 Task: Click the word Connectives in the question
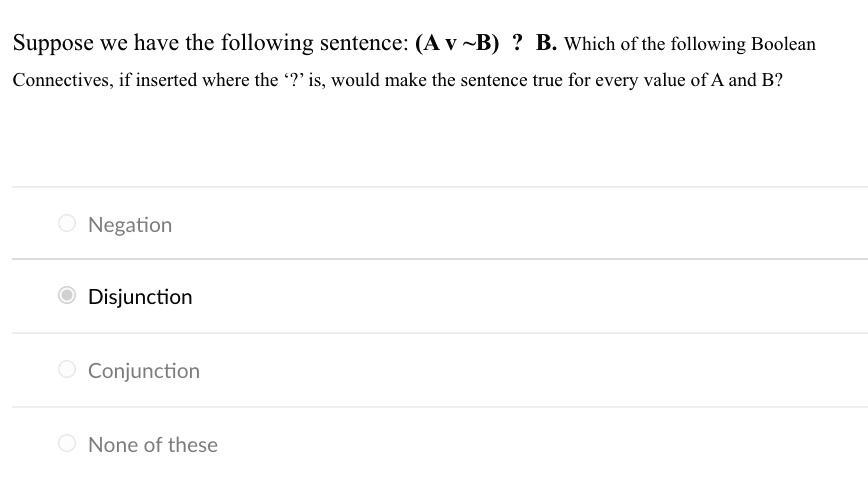63,80
